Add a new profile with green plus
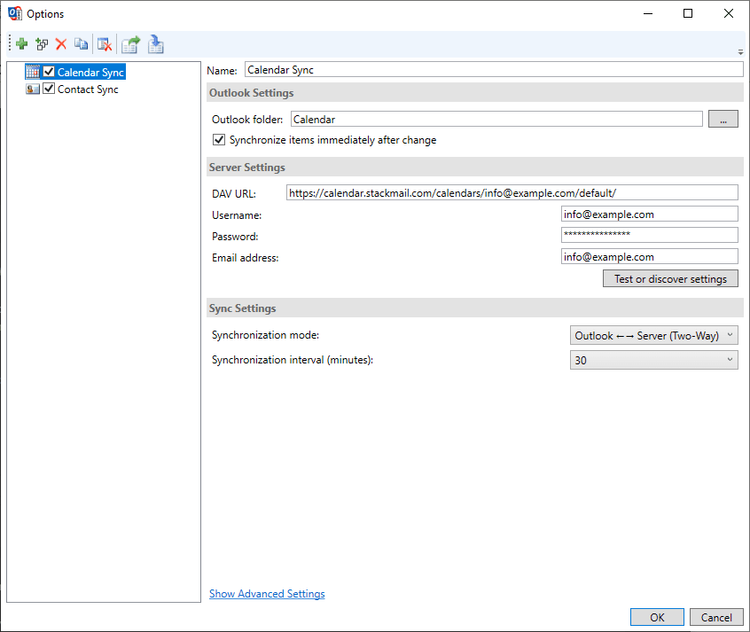This screenshot has width=750, height=632. tap(22, 44)
